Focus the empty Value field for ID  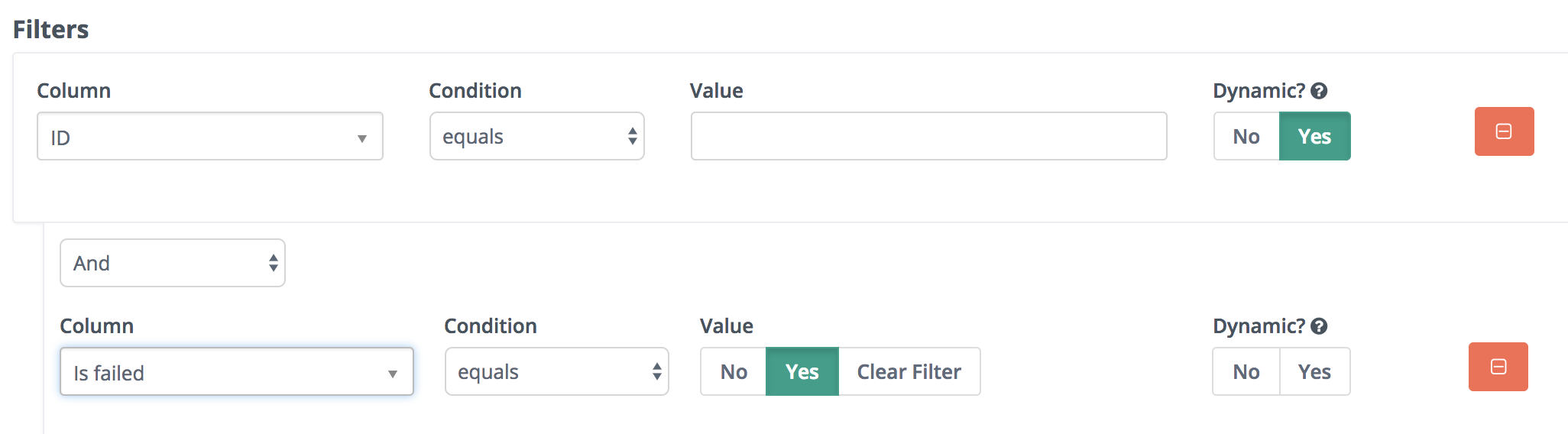click(x=929, y=136)
